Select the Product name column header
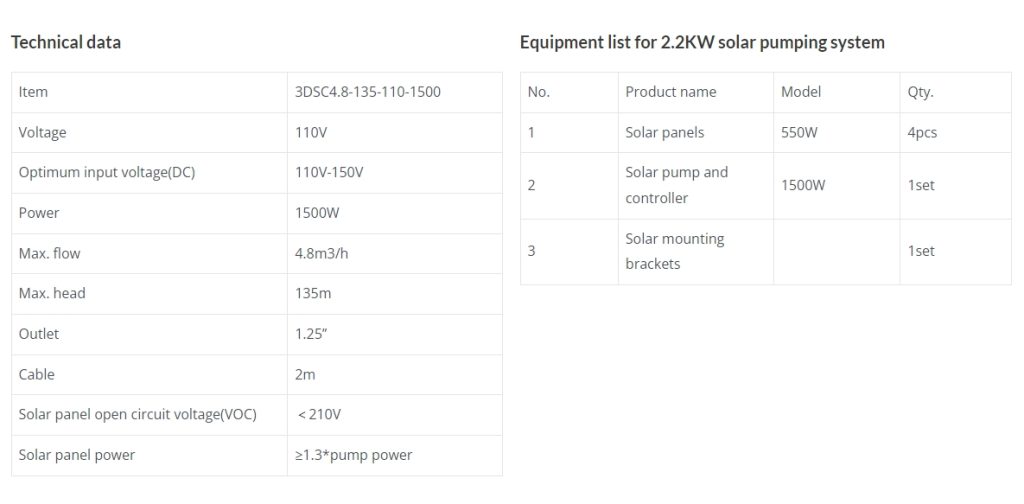Image resolution: width=1024 pixels, height=504 pixels. [x=671, y=92]
